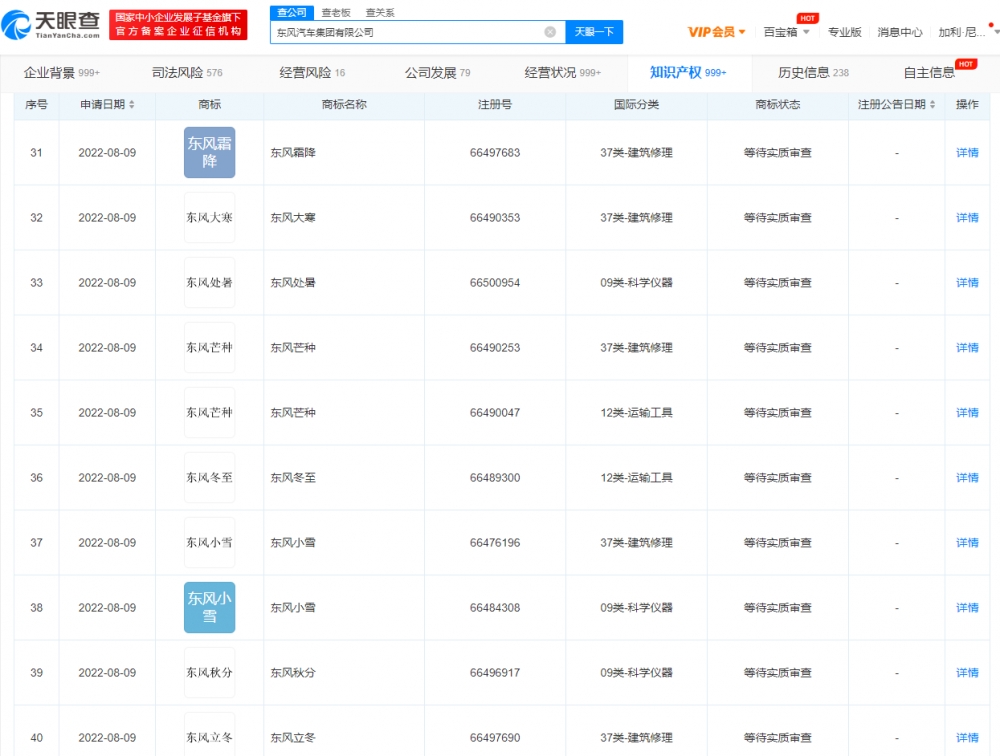Switch to 查老板 search tab
The image size is (1000, 756).
click(x=336, y=12)
